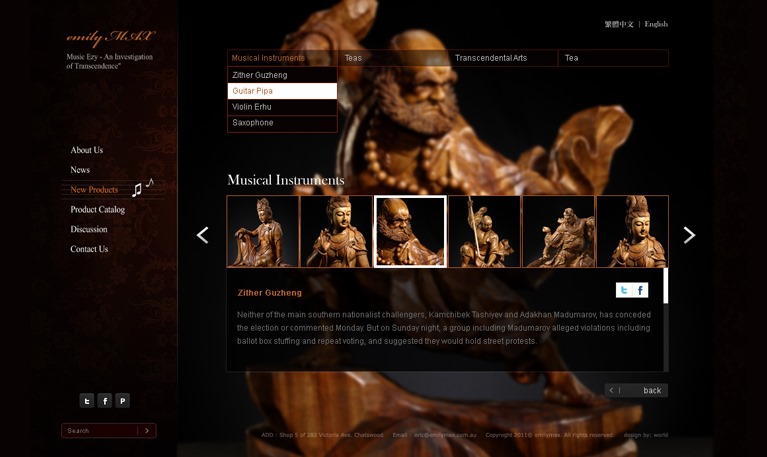Select the second Guanyin statue thumbnail

(337, 231)
